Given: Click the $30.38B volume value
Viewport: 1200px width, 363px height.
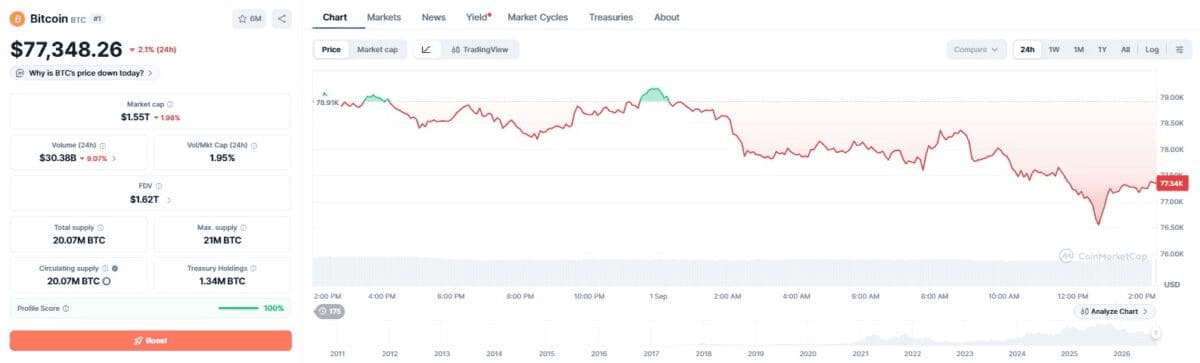Looking at the screenshot, I should pos(57,158).
